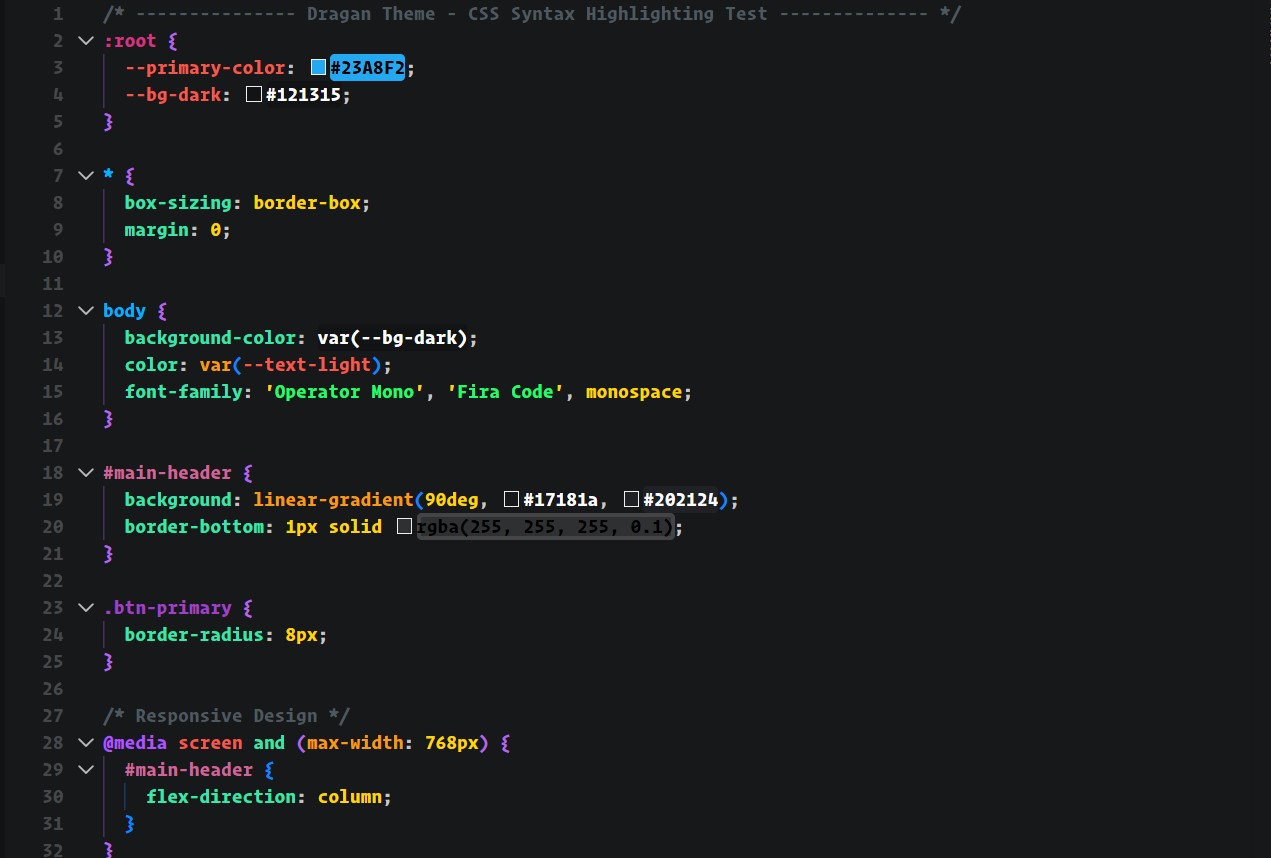Click the highlighted #23A8F2 value
This screenshot has width=1271, height=858.
pyautogui.click(x=367, y=68)
